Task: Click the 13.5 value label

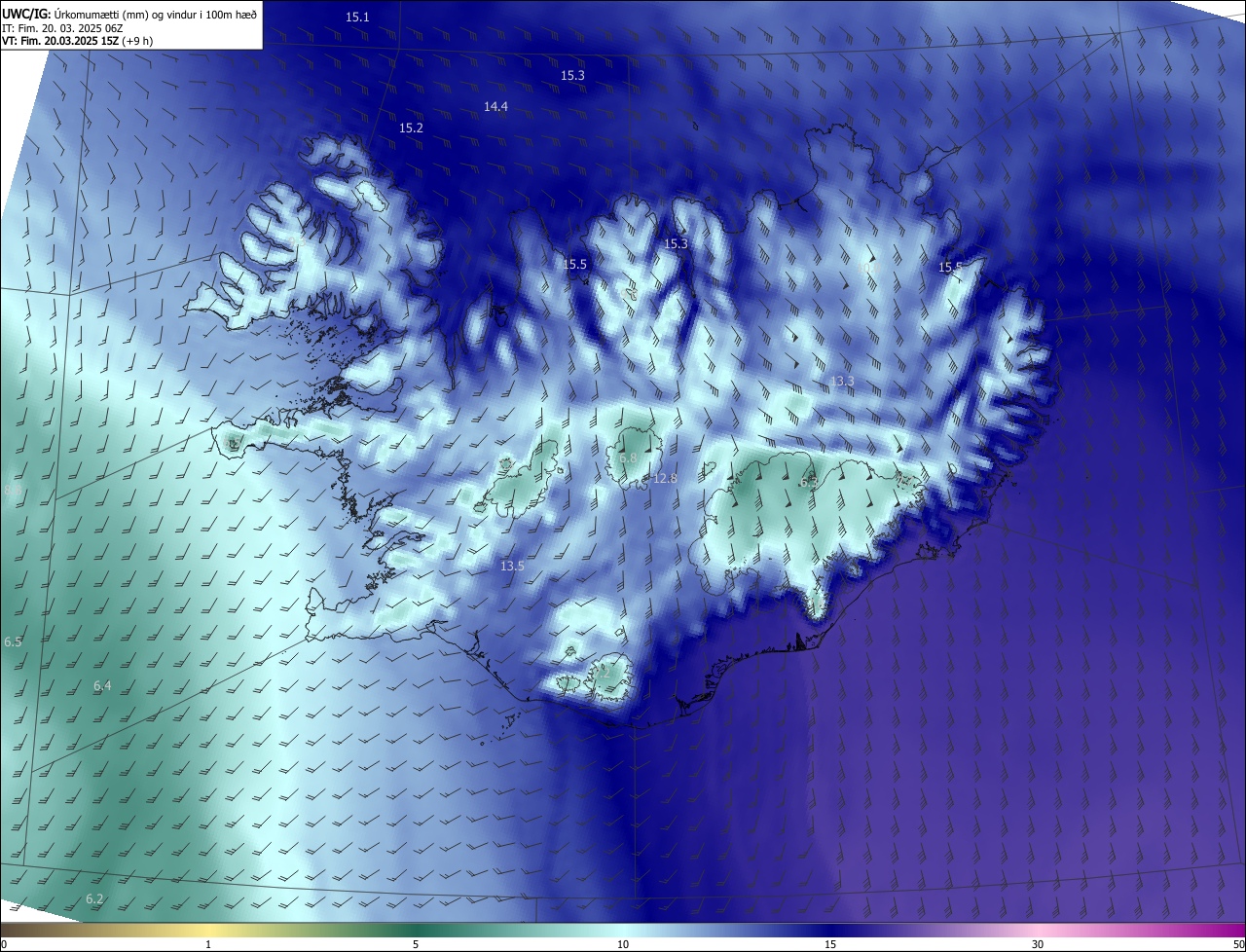Action: tap(512, 566)
